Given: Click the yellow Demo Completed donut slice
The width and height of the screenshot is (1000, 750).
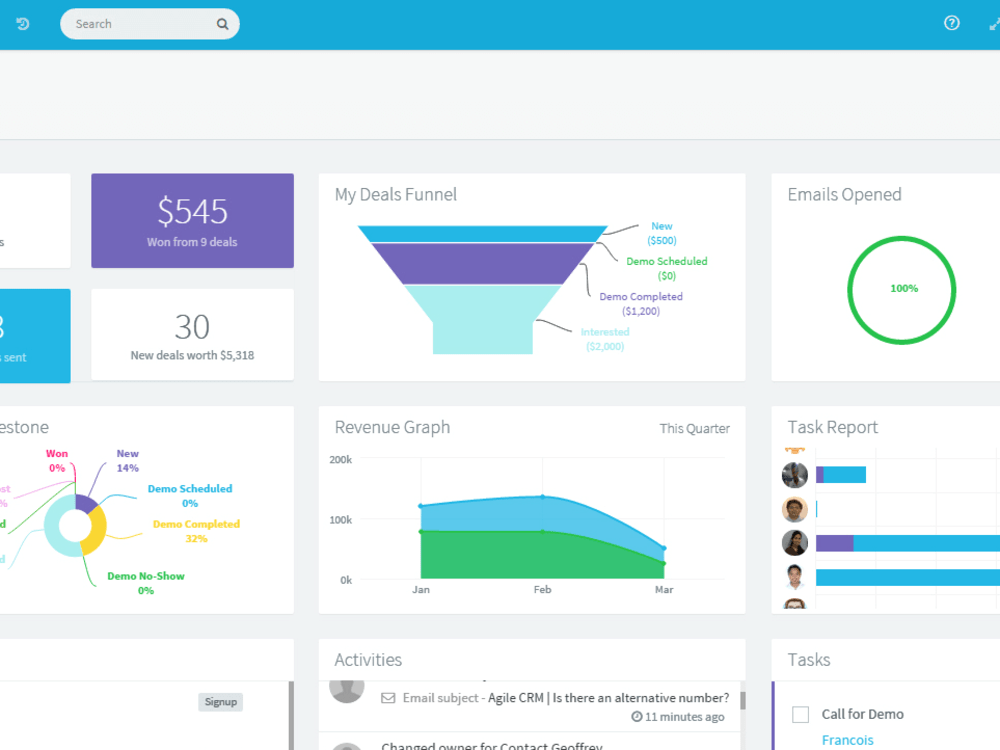Looking at the screenshot, I should point(96,531).
